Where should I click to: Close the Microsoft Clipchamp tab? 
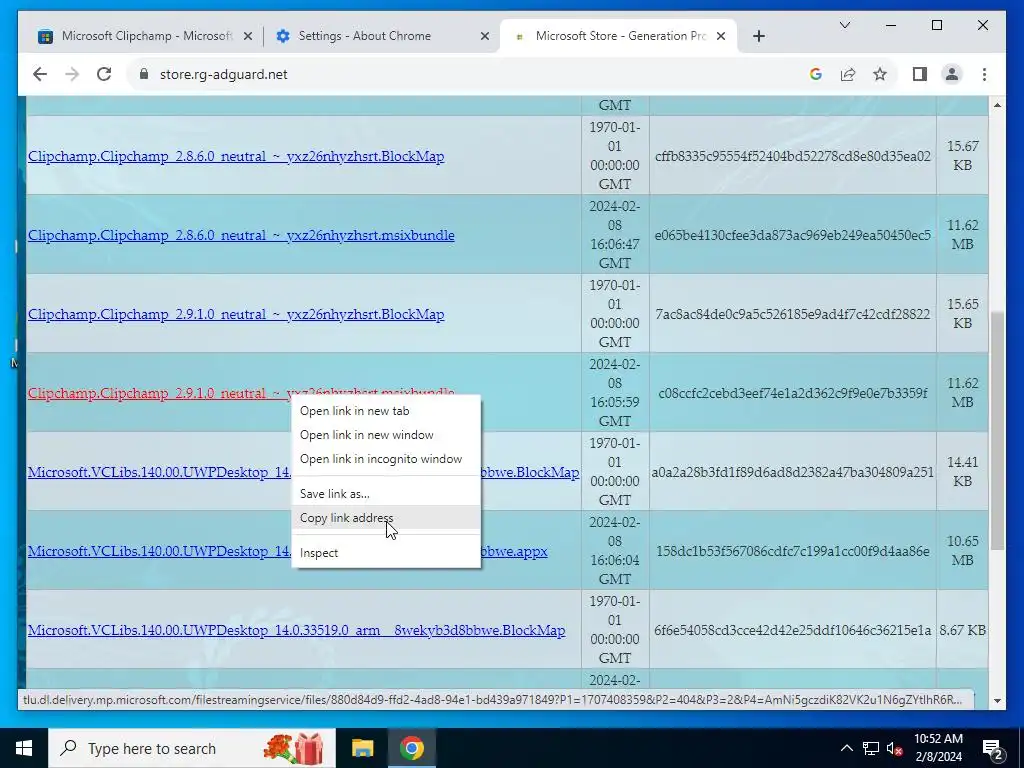[248, 37]
